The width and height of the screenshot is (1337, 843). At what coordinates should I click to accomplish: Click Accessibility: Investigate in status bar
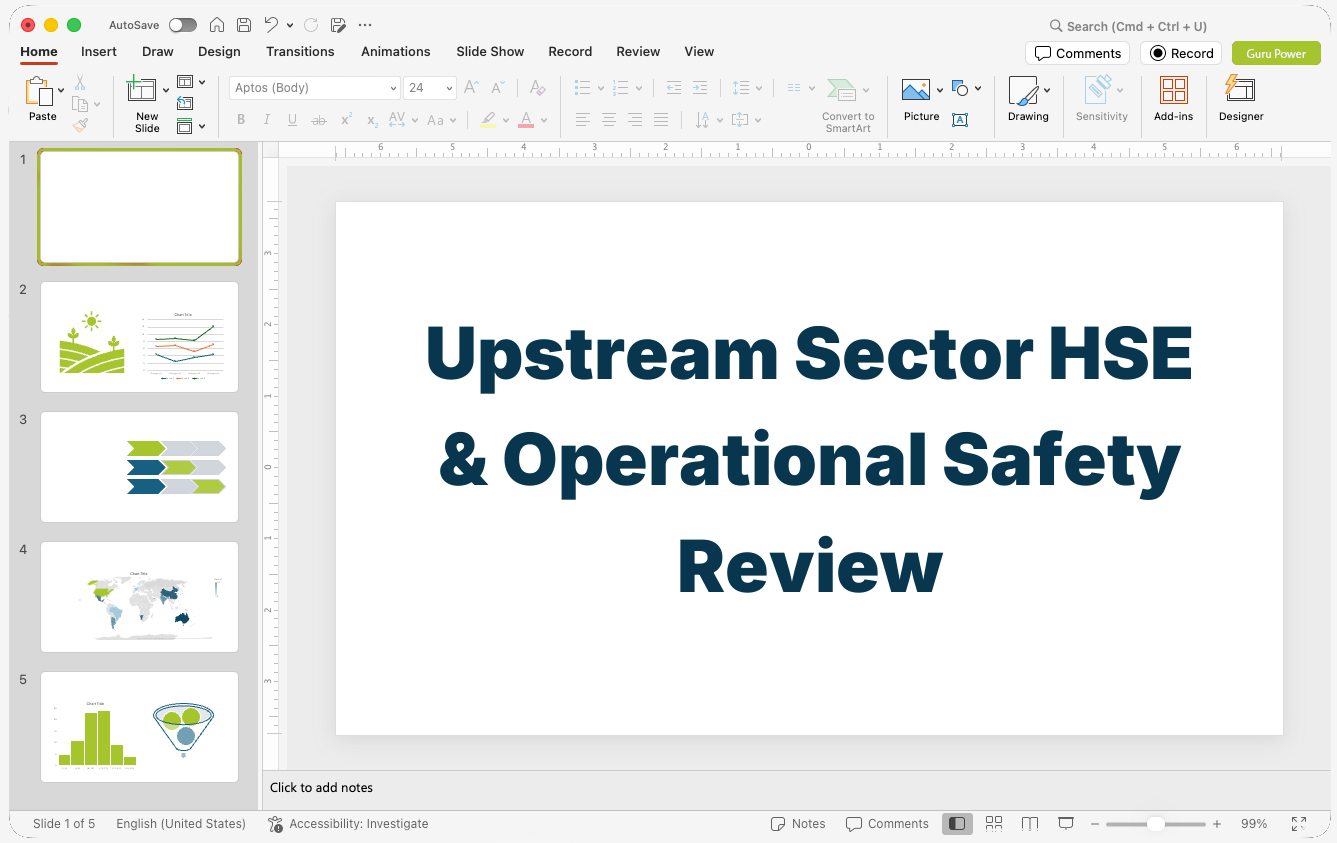point(348,824)
